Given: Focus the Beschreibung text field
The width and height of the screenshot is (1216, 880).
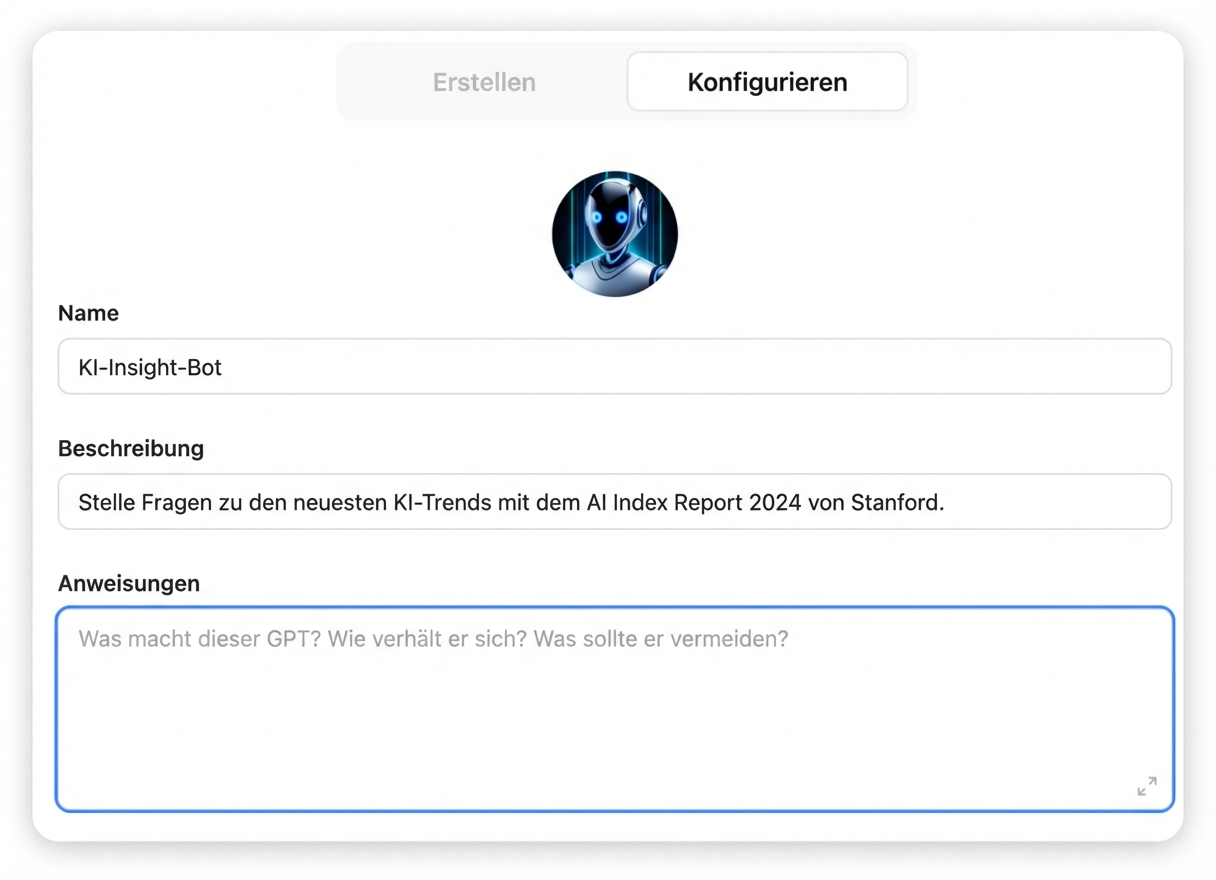Looking at the screenshot, I should pos(614,502).
